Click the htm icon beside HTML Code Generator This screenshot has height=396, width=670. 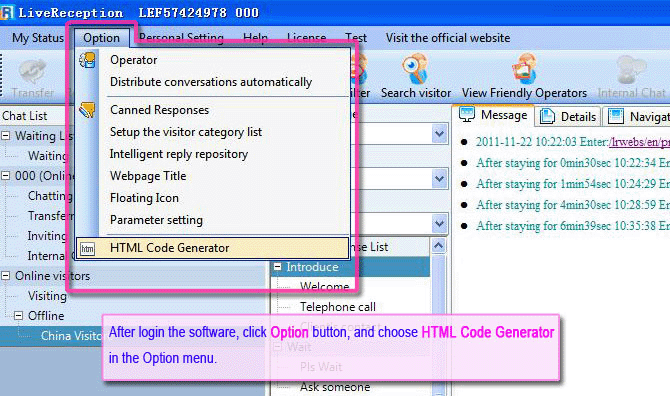[88, 249]
